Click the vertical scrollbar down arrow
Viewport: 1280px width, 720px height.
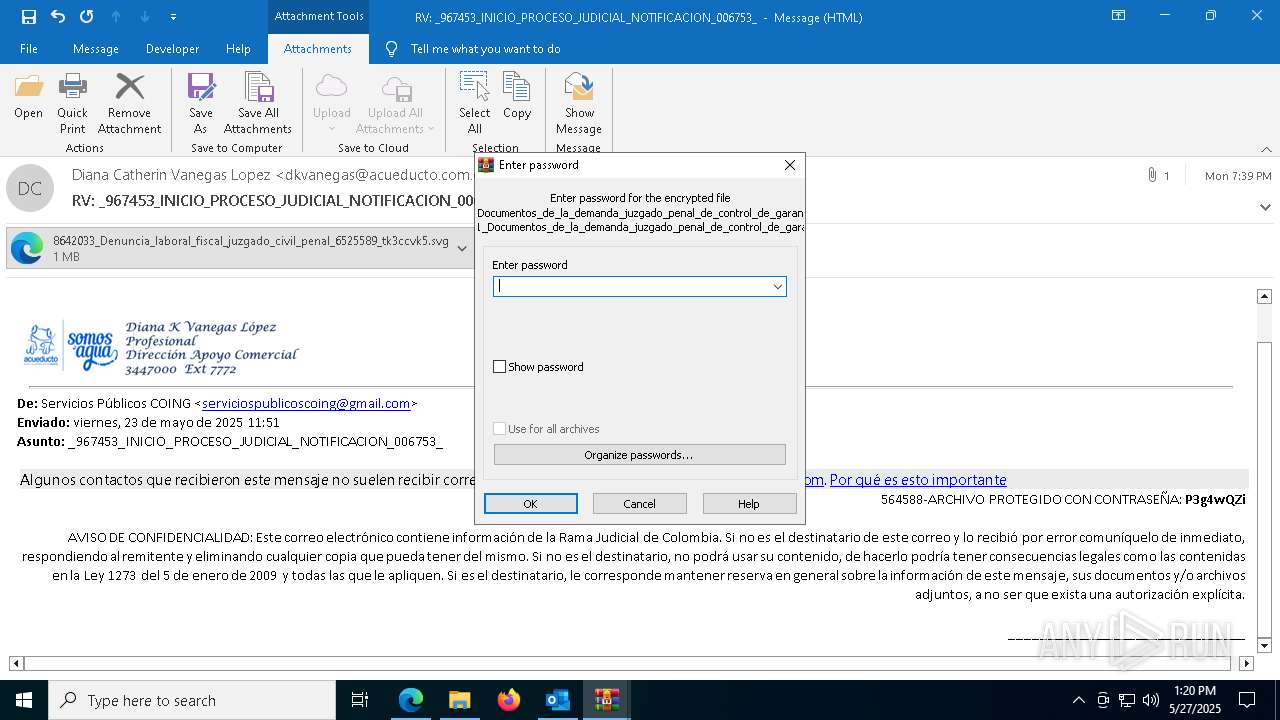tap(1264, 646)
